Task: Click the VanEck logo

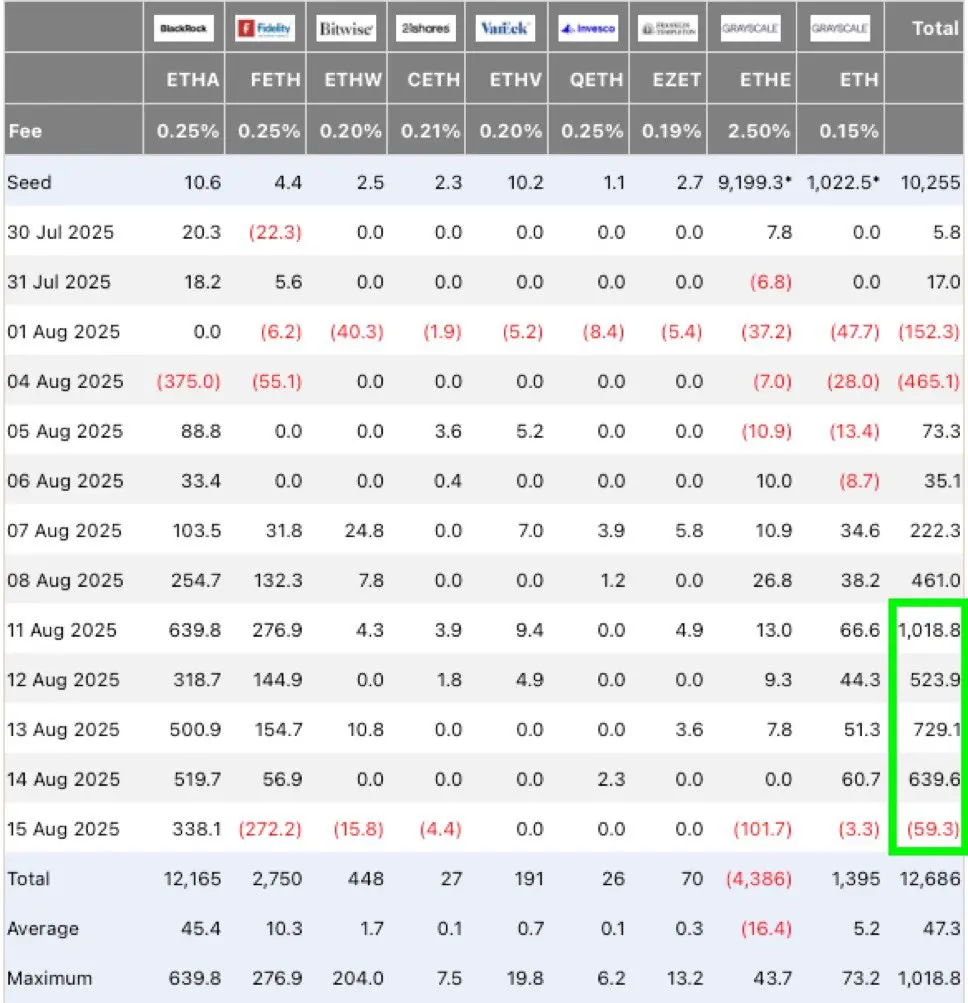Action: click(505, 28)
